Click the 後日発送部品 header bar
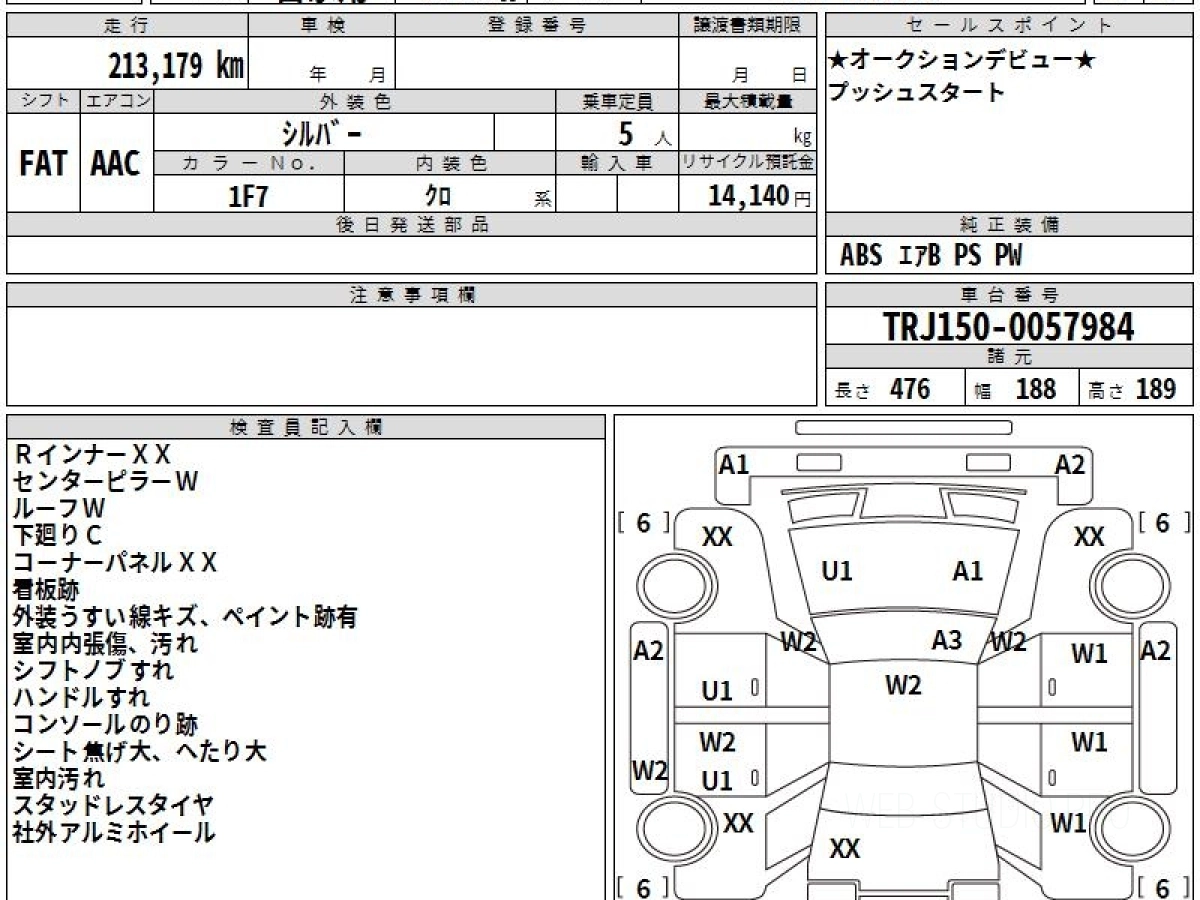 (412, 225)
